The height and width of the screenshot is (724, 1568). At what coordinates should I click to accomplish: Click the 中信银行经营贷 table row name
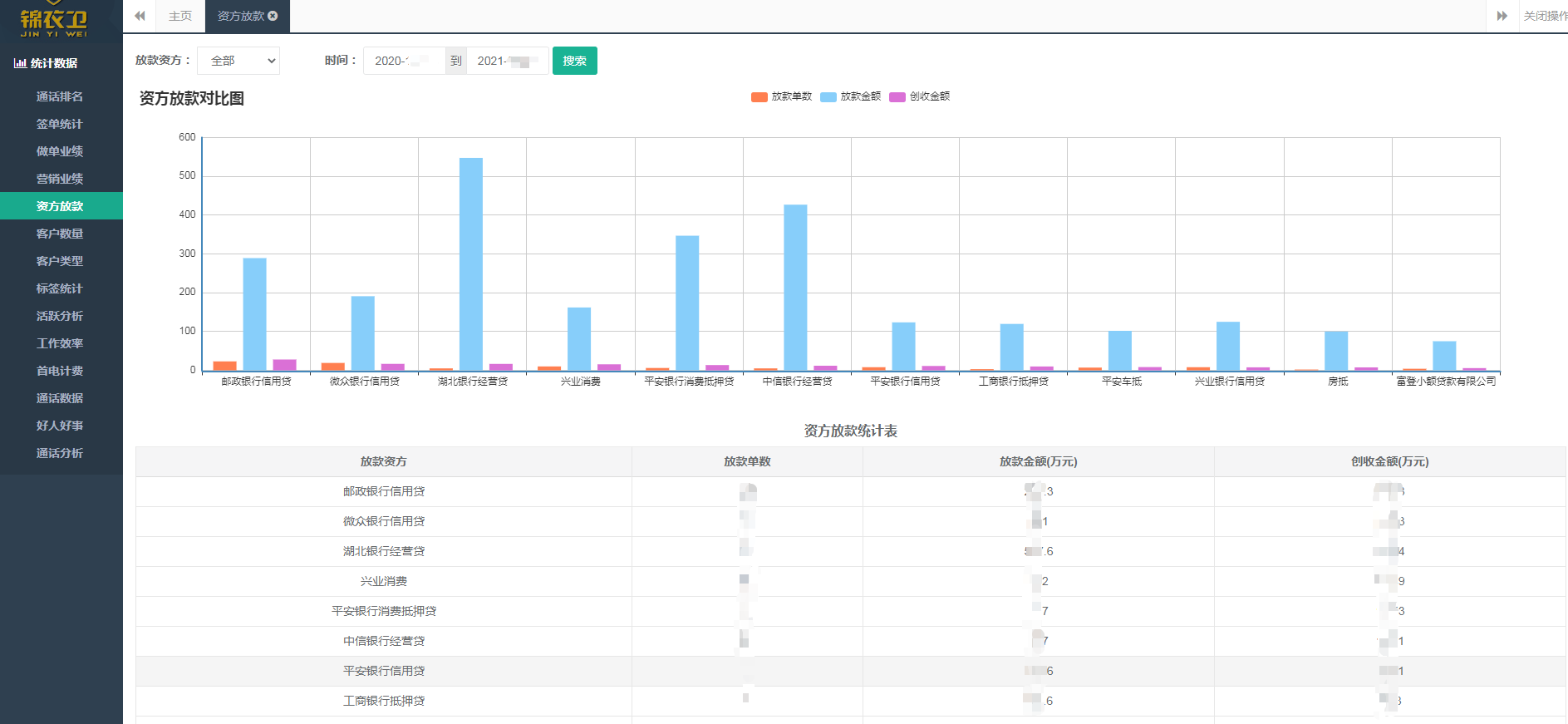[384, 641]
